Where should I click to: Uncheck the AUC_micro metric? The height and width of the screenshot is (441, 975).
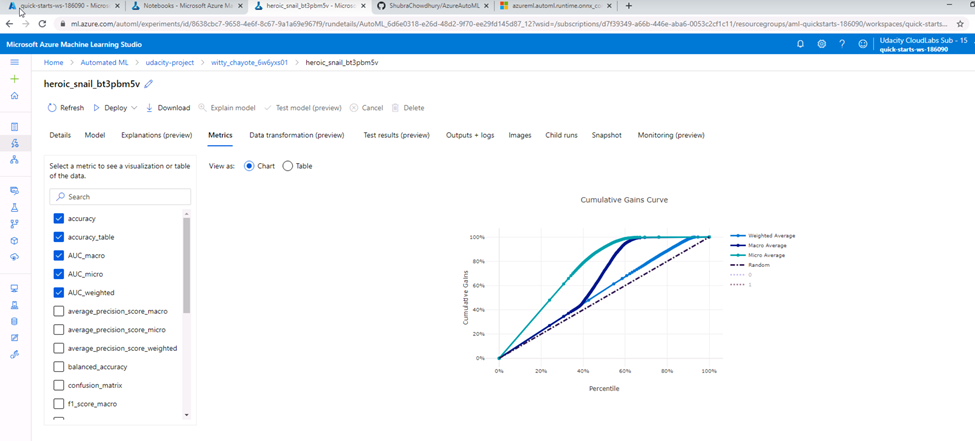point(59,274)
